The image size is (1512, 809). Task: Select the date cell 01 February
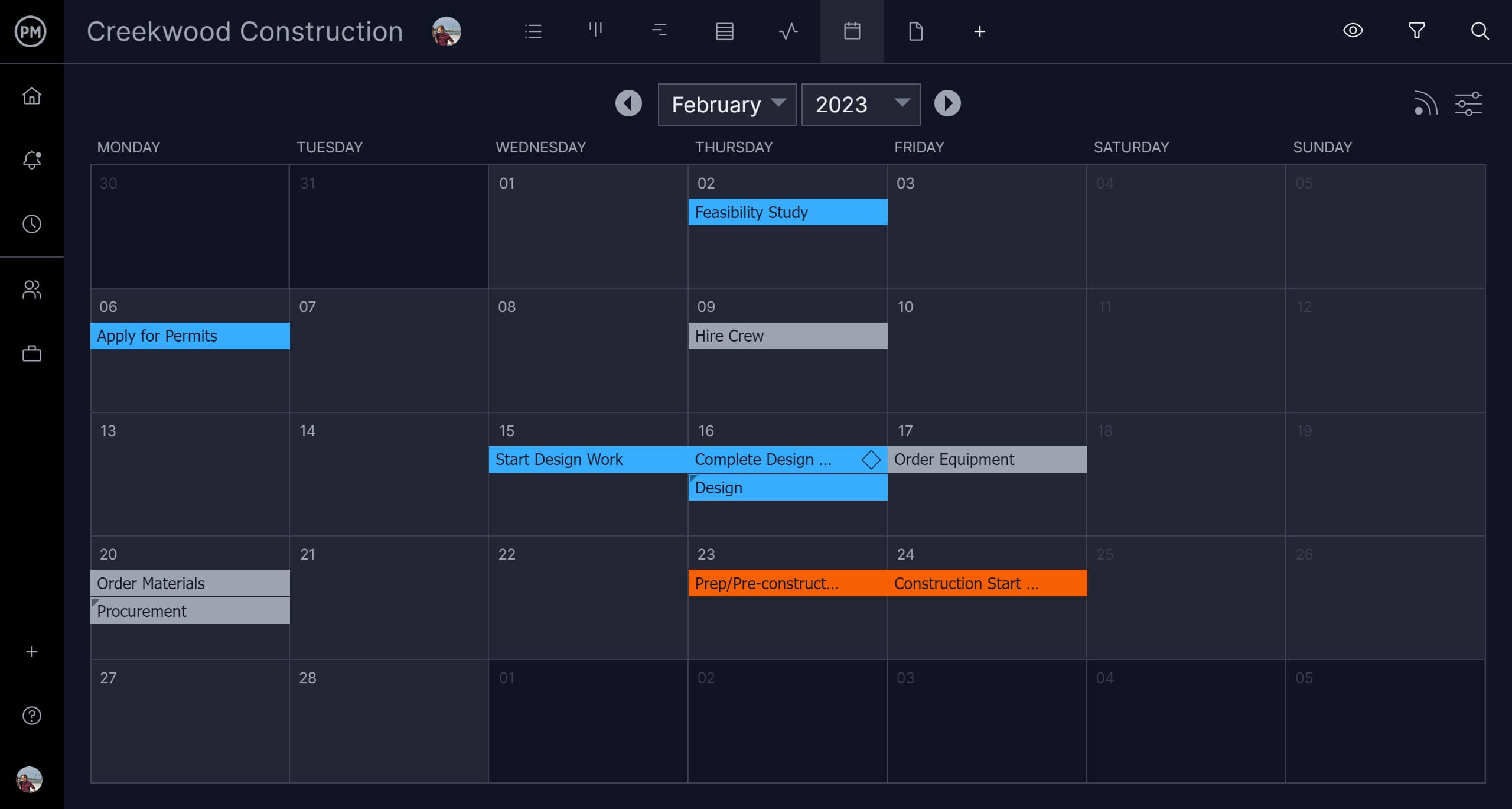point(588,227)
